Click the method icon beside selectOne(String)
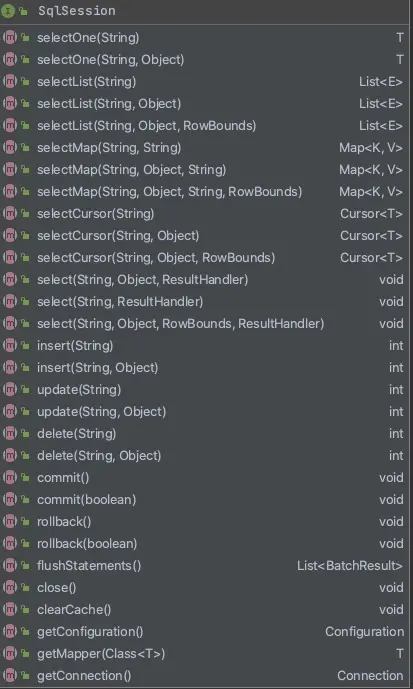 click(x=10, y=38)
